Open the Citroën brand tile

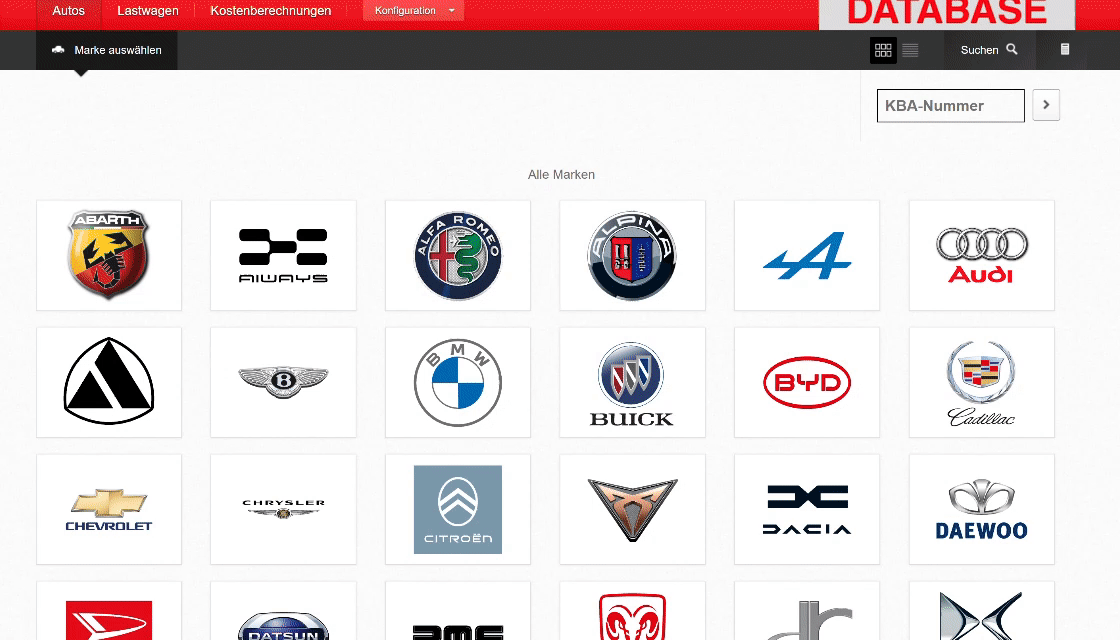coord(458,509)
